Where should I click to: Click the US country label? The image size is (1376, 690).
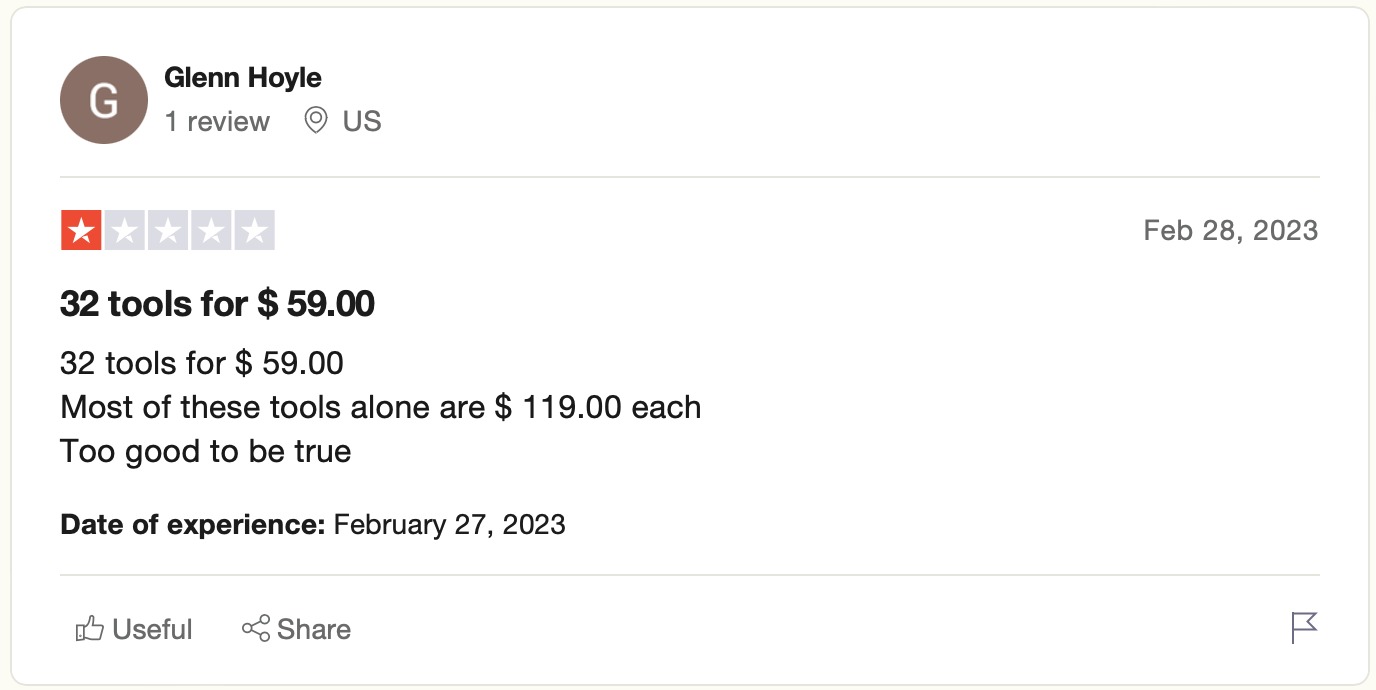362,121
